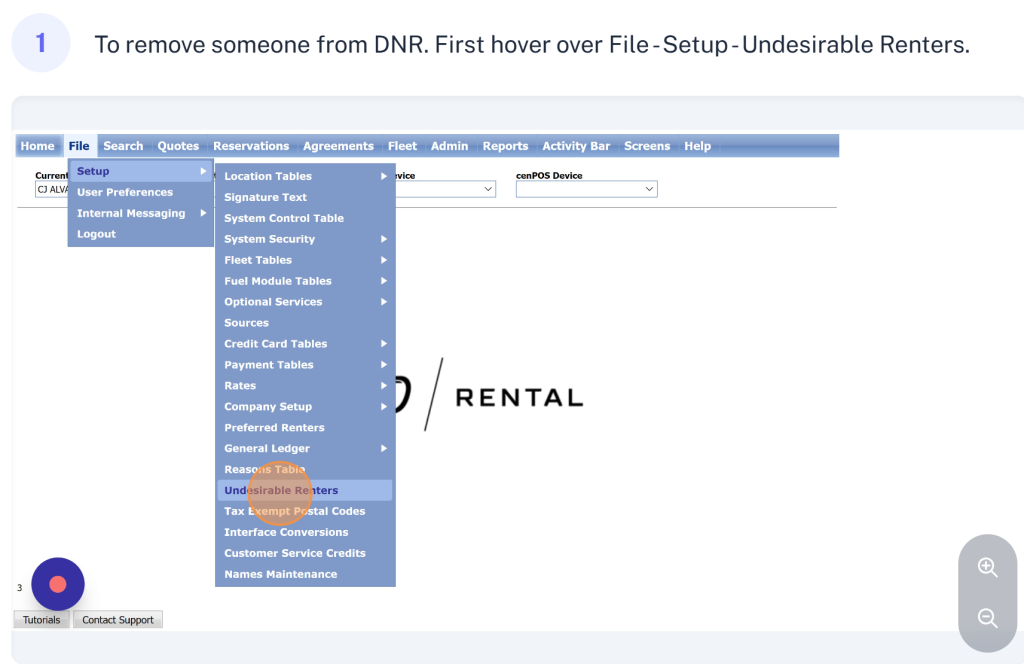The width and height of the screenshot is (1024, 664).
Task: Open the Reservations menu
Action: tap(251, 146)
